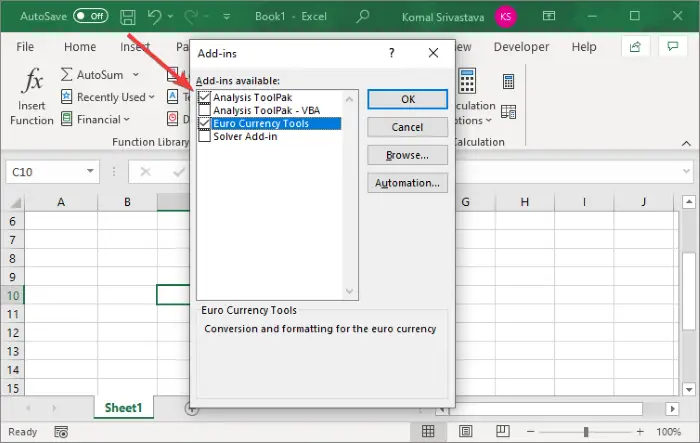
Task: Select the Solver Add-in list entry
Action: [x=245, y=136]
